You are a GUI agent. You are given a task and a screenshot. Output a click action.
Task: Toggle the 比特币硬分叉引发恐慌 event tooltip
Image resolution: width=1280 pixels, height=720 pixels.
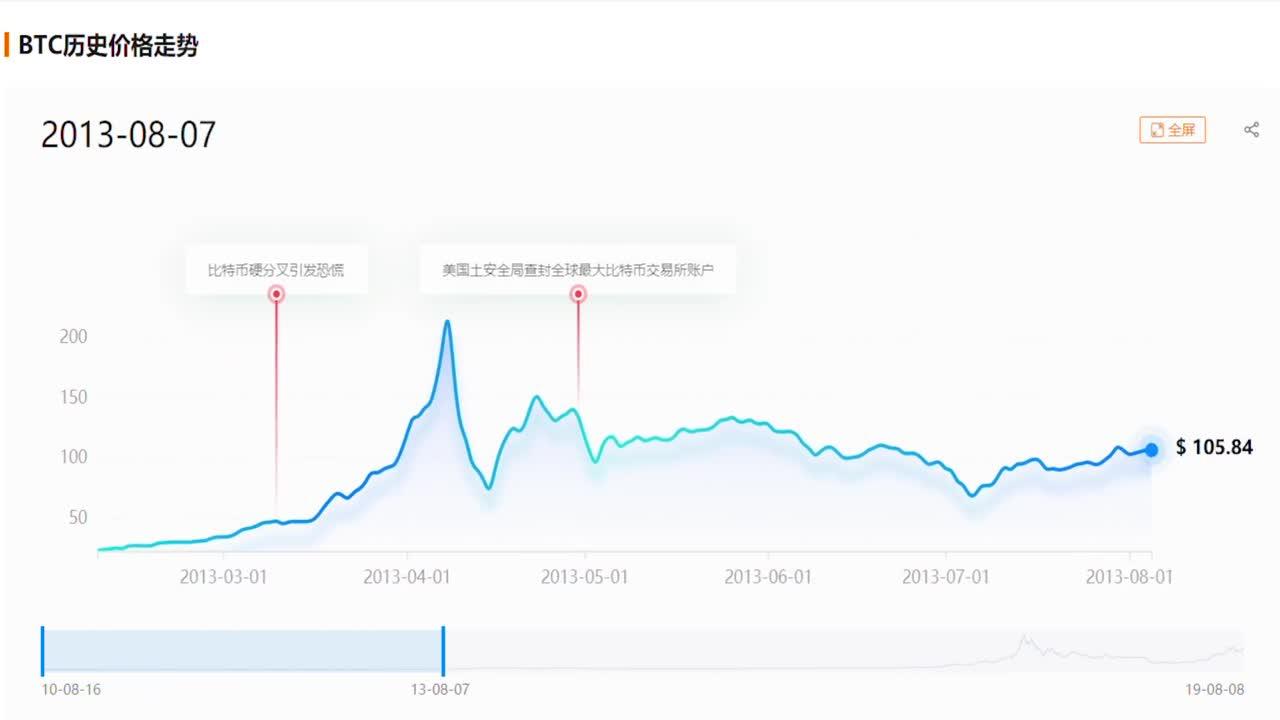click(276, 268)
